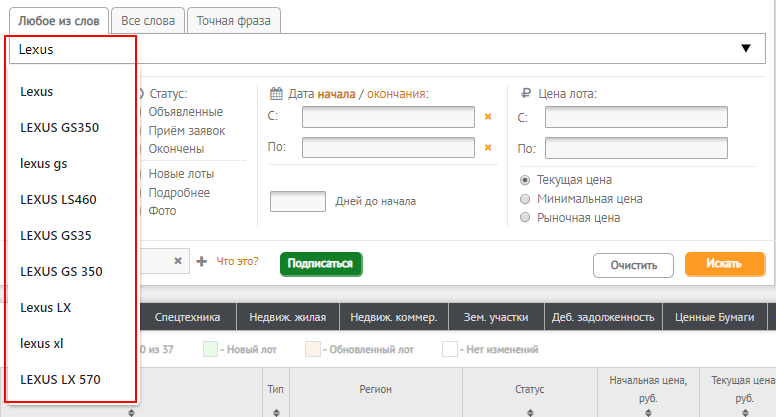Switch to the 'Любое из слов' tab
The width and height of the screenshot is (776, 417).
(x=58, y=21)
